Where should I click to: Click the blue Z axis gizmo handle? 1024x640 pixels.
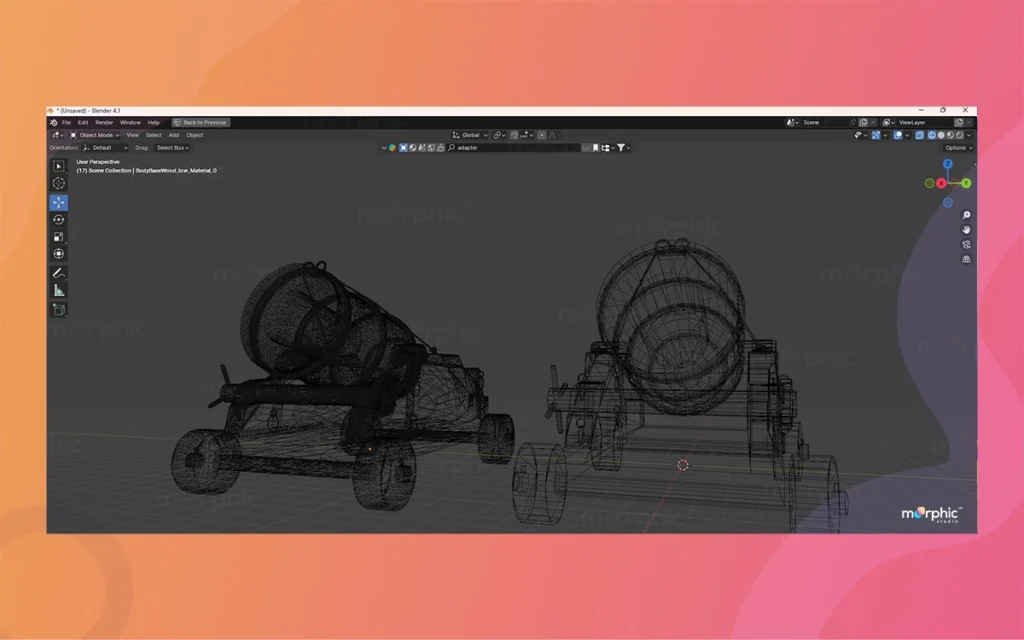(948, 164)
